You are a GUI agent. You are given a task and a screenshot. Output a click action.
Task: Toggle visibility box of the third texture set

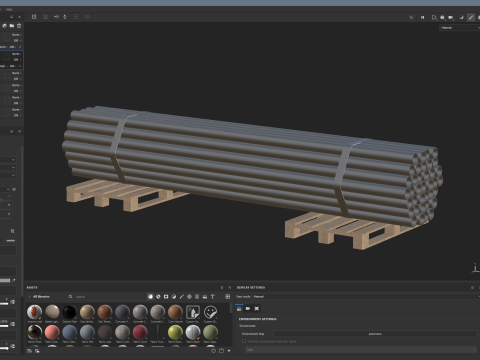click(7, 76)
